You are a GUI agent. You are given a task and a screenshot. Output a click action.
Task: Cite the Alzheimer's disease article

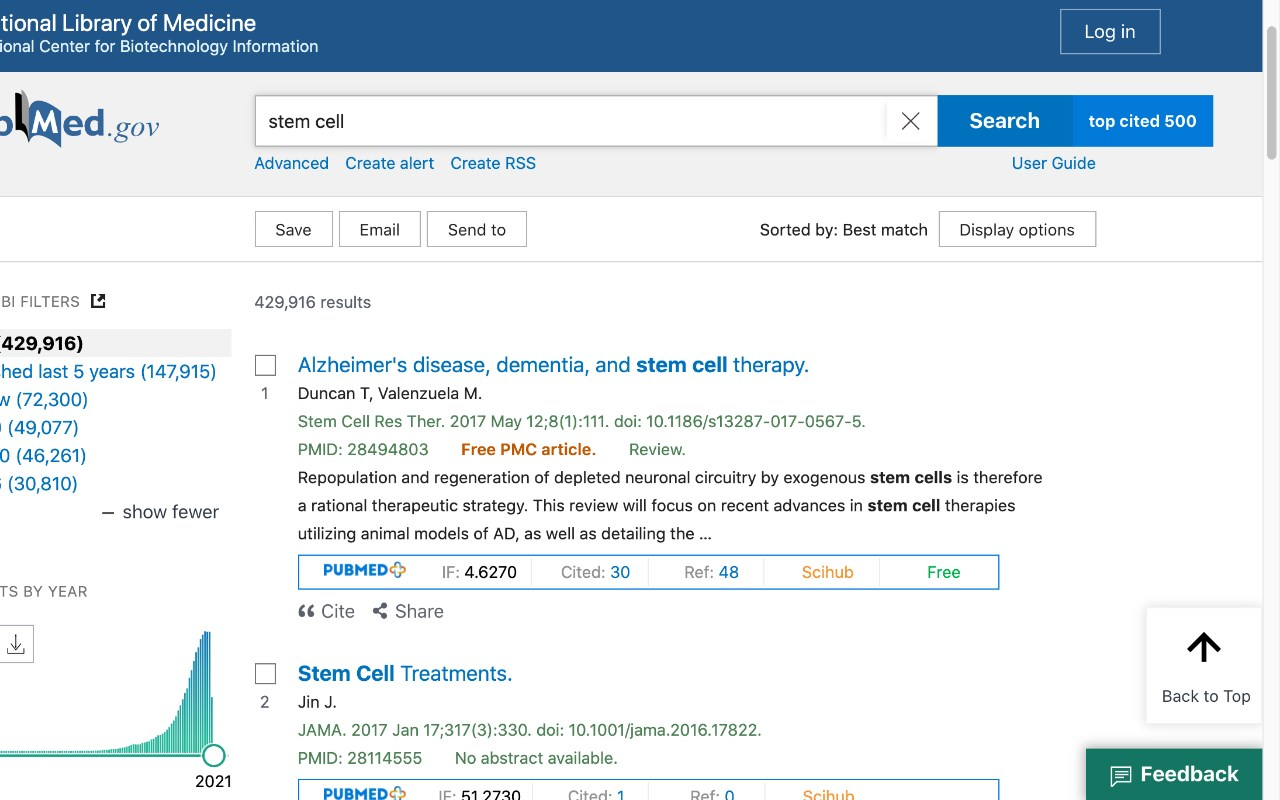coord(327,611)
